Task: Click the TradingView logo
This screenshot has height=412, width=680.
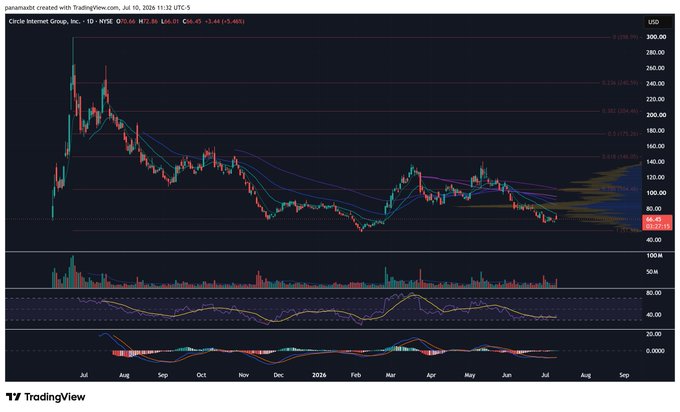Action: [46, 397]
